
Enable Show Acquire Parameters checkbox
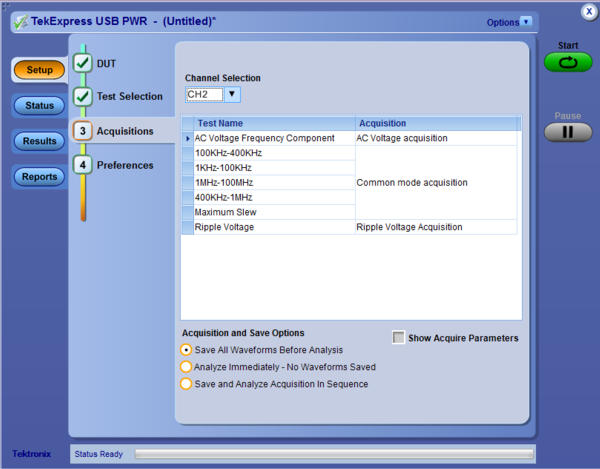coord(398,338)
